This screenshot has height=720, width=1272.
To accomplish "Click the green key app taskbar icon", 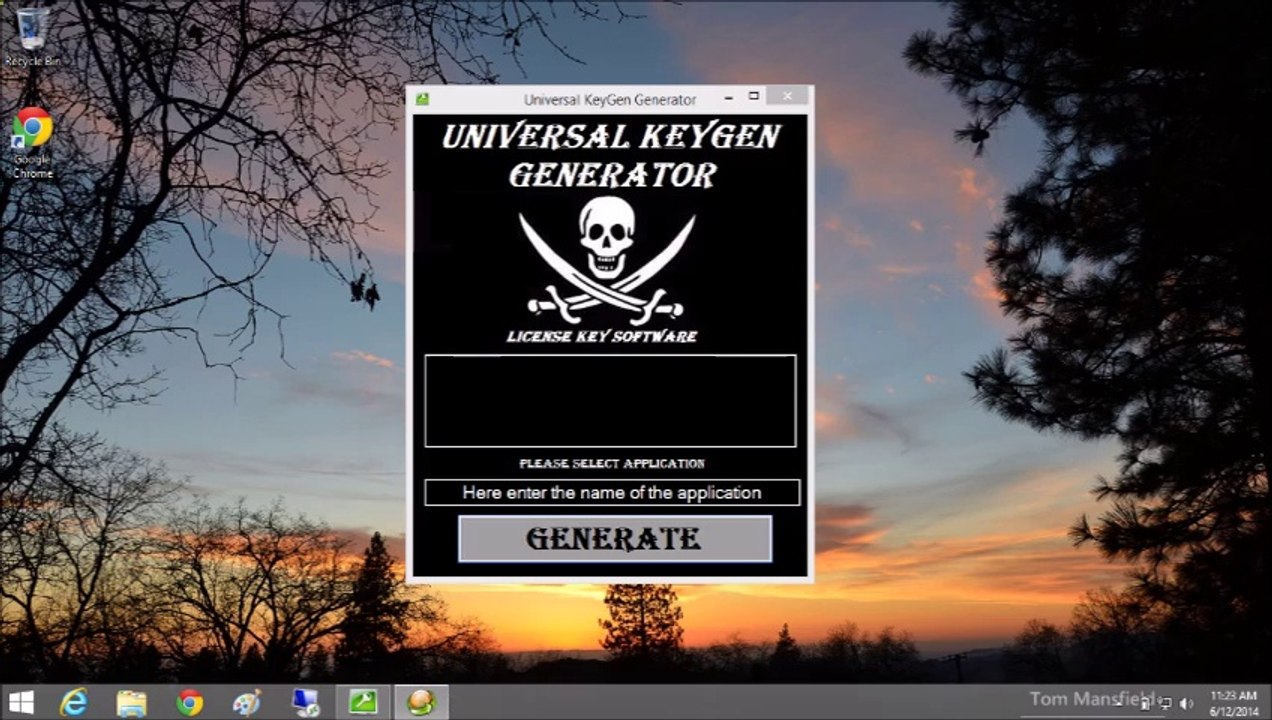I will pyautogui.click(x=363, y=702).
